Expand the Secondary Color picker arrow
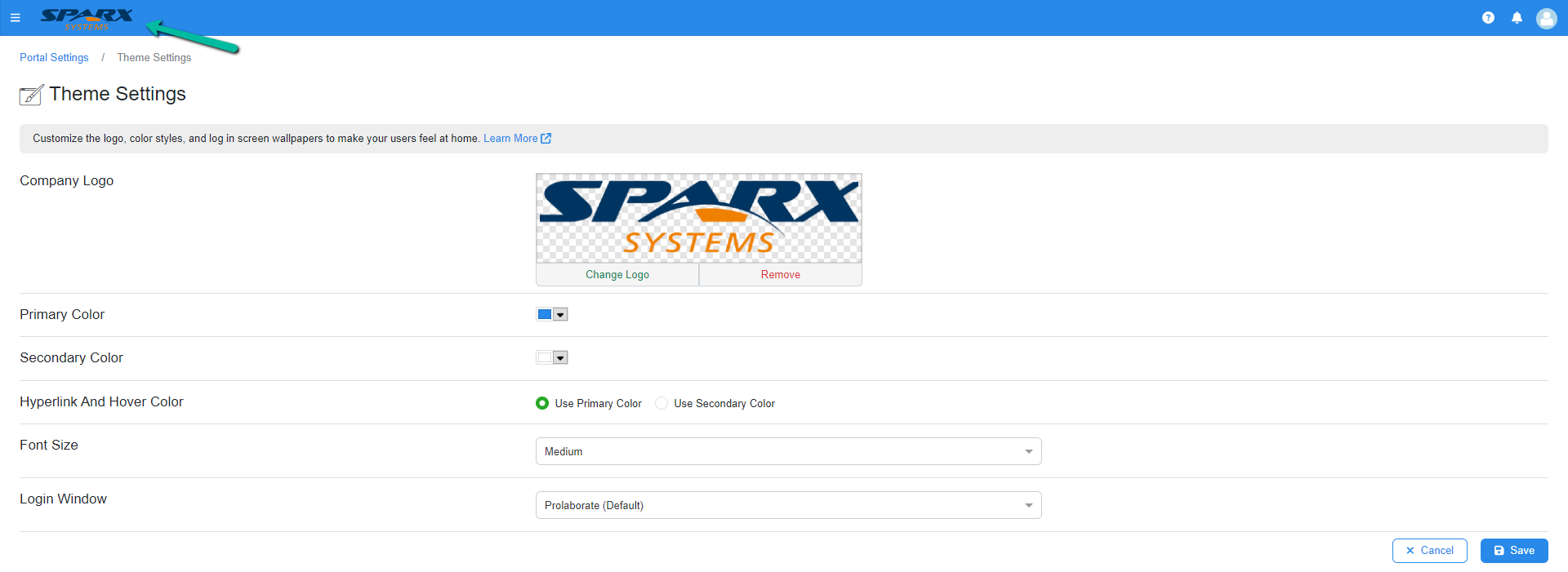The width and height of the screenshot is (1568, 572). click(x=560, y=358)
